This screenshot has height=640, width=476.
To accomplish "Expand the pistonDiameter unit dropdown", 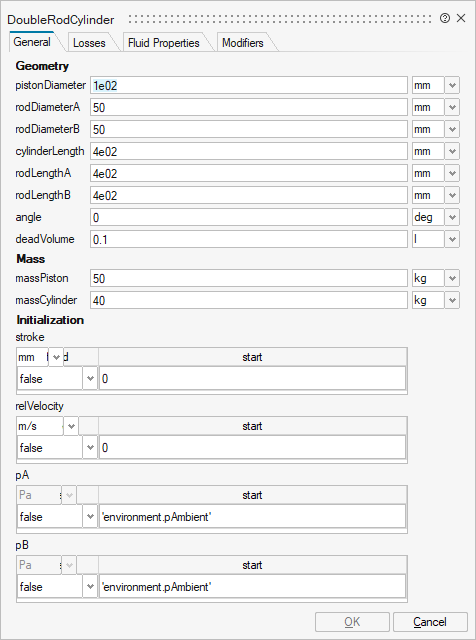I will 452,85.
